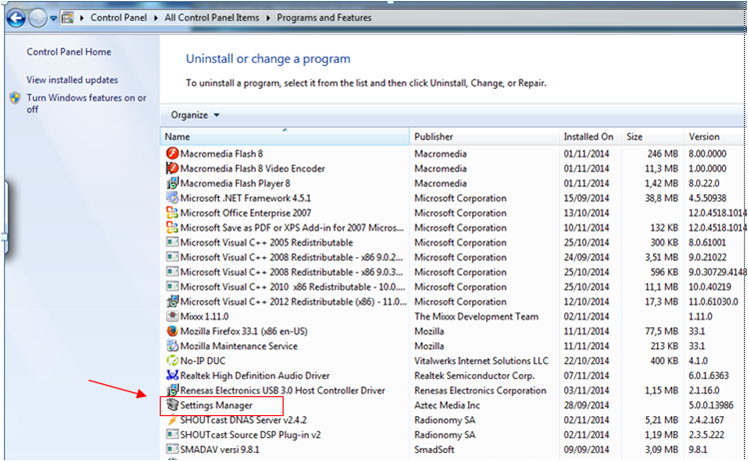Click Programs and Features breadcrumb

[324, 18]
